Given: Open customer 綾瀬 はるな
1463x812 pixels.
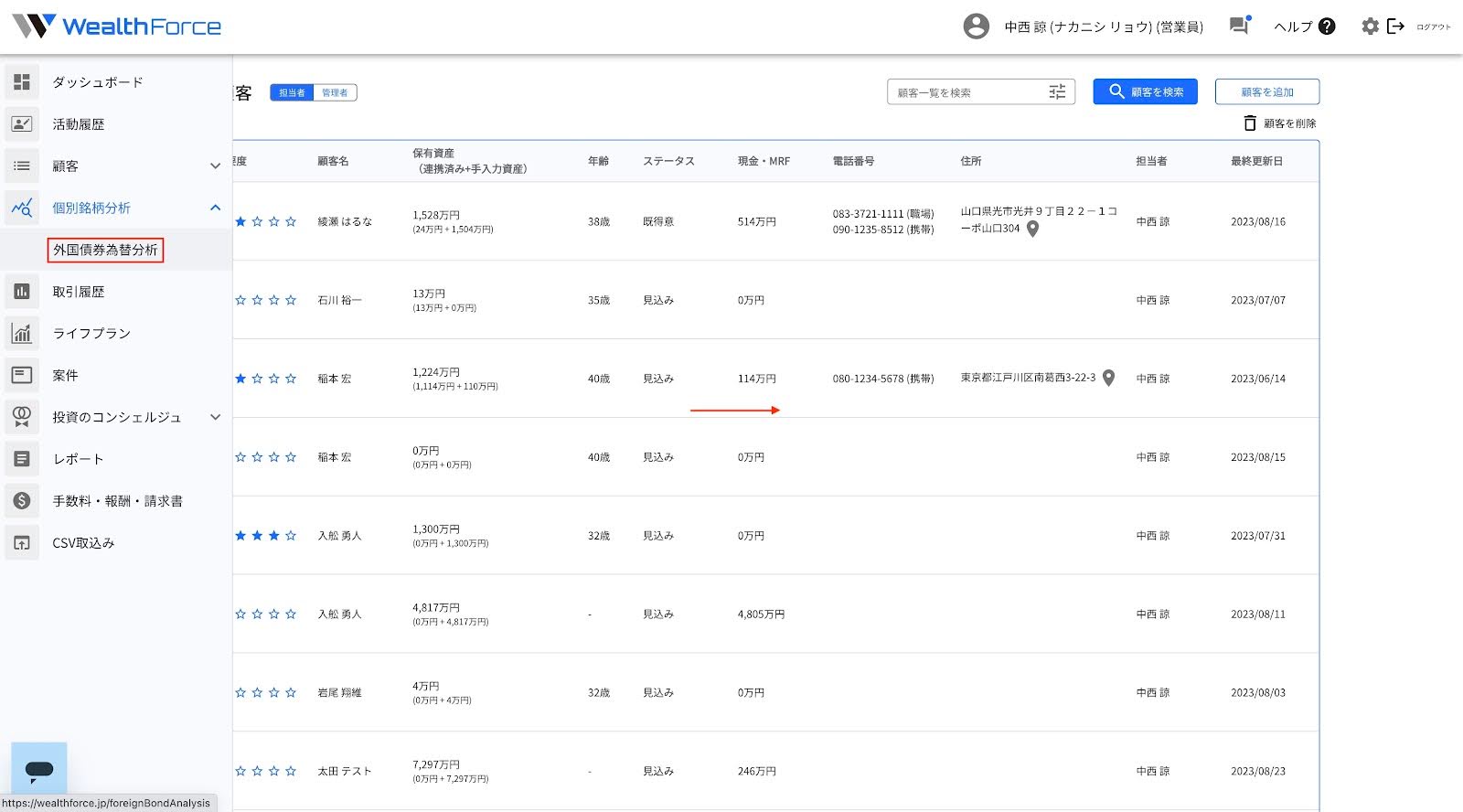Looking at the screenshot, I should pos(345,221).
